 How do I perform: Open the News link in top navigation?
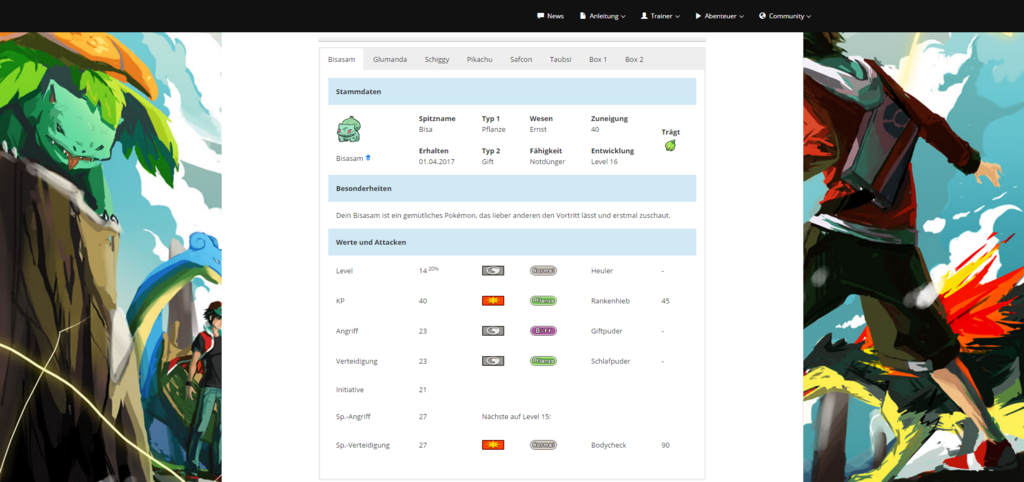(x=550, y=16)
